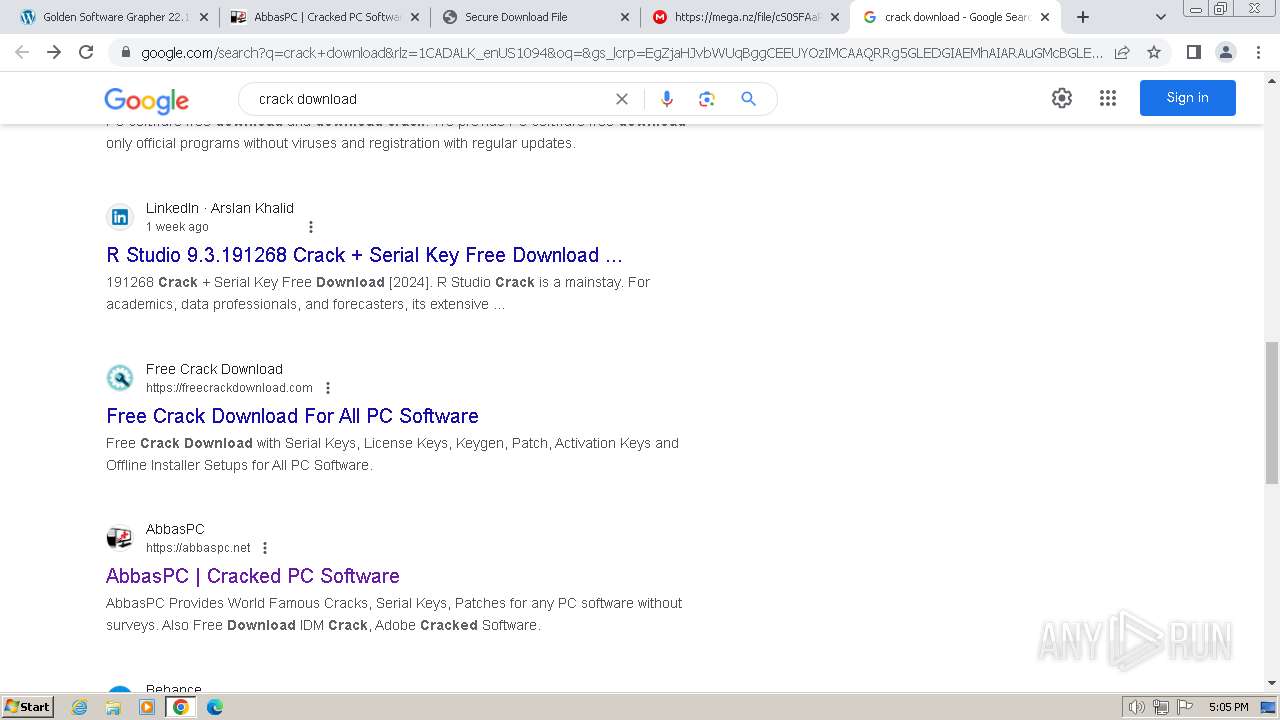
Task: Open the tab search dropdown arrow
Action: click(1161, 17)
